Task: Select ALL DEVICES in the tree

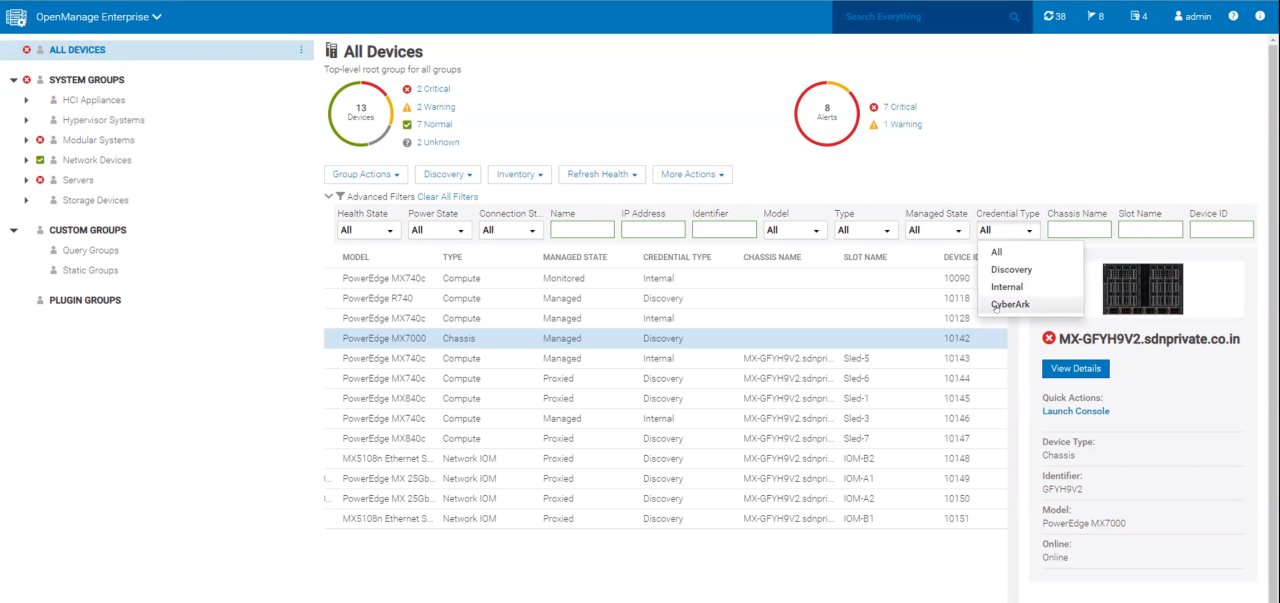Action: (x=77, y=50)
